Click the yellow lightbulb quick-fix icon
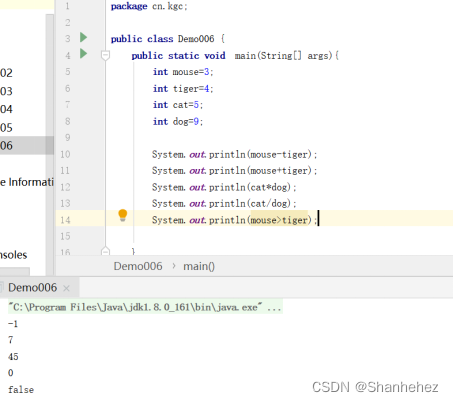The image size is (454, 402). [x=123, y=215]
